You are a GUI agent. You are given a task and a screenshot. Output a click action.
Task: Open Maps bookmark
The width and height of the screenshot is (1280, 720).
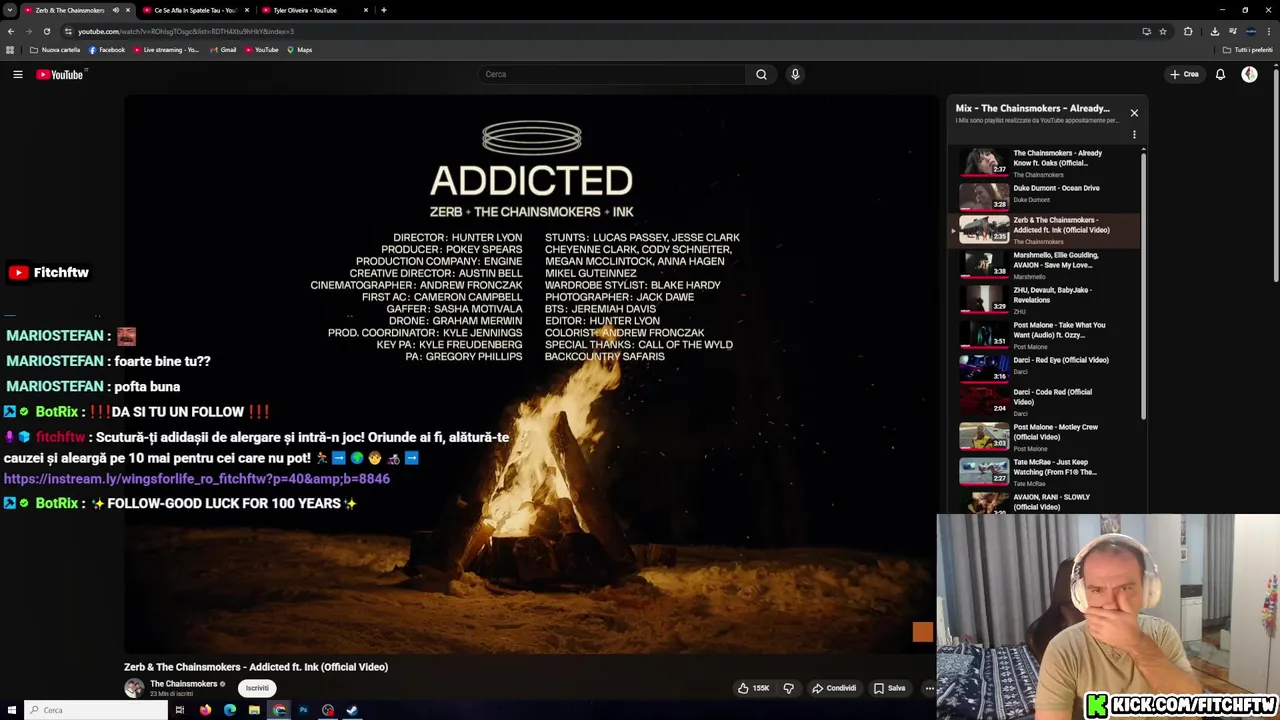click(x=299, y=50)
